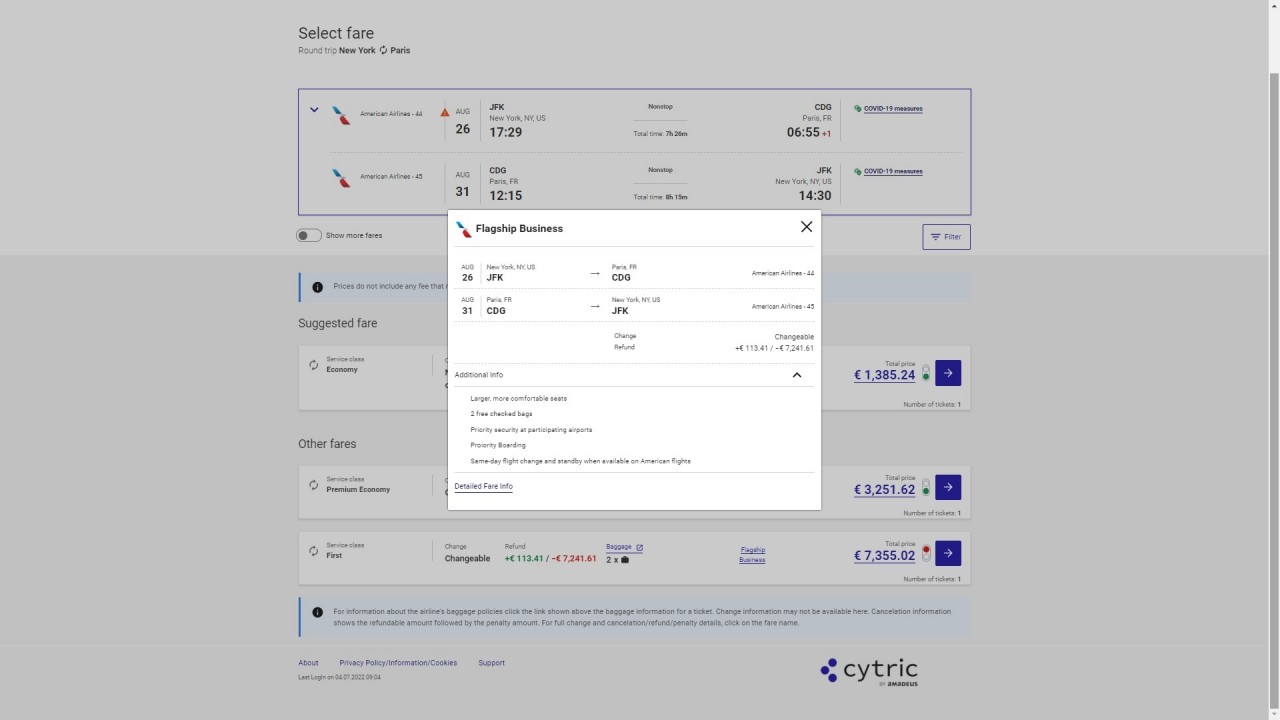Click the American Airlines logo in the Flagship Business dialog

pyautogui.click(x=463, y=228)
